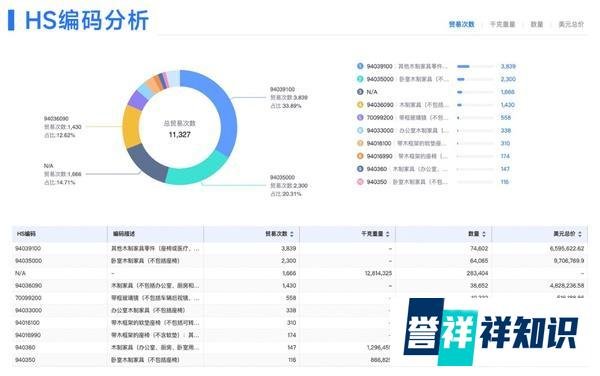Click table cell 4,828,236.58 in 美元总价 column
Screen dimensions: 600x376
pyautogui.click(x=567, y=285)
